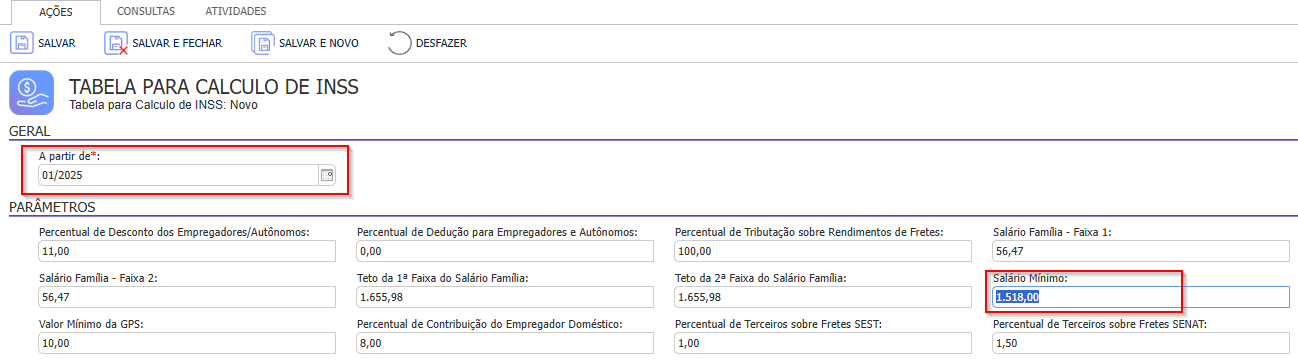1298x362 pixels.
Task: Click the Teto da 1ª Faixa field
Action: (504, 297)
